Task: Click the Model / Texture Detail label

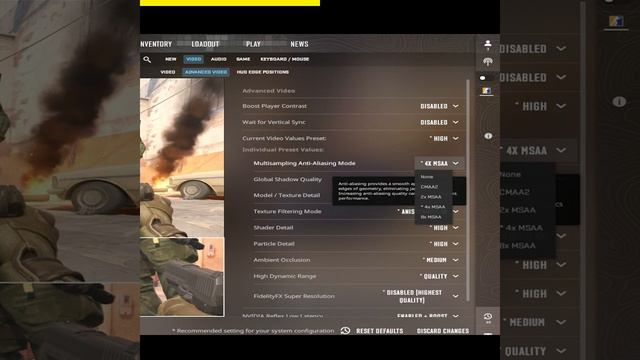Action: click(x=287, y=196)
